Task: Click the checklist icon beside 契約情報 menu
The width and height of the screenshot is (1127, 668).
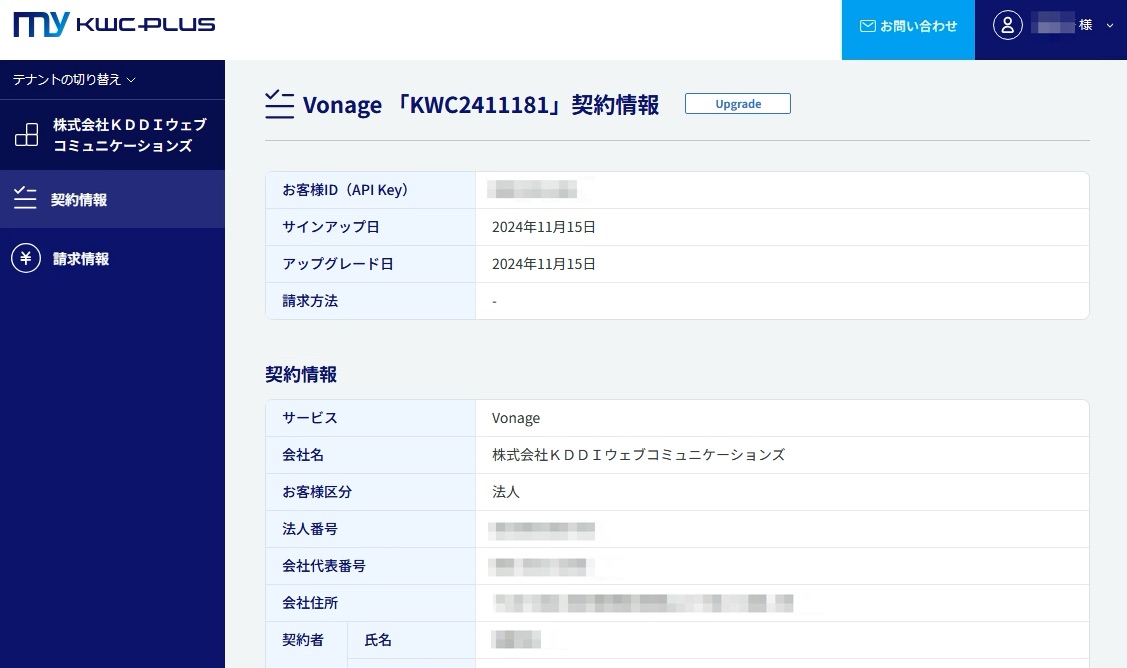Action: click(25, 198)
